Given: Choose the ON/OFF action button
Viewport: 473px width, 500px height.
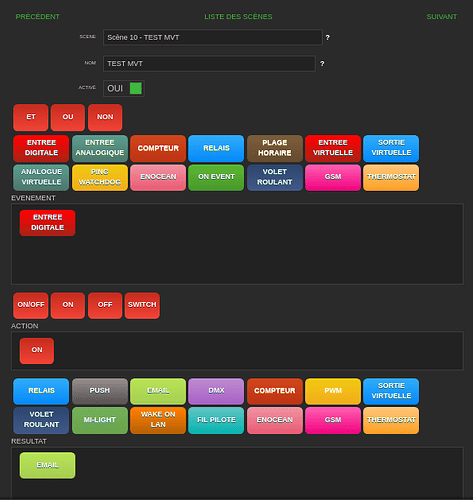Looking at the screenshot, I should [31, 305].
